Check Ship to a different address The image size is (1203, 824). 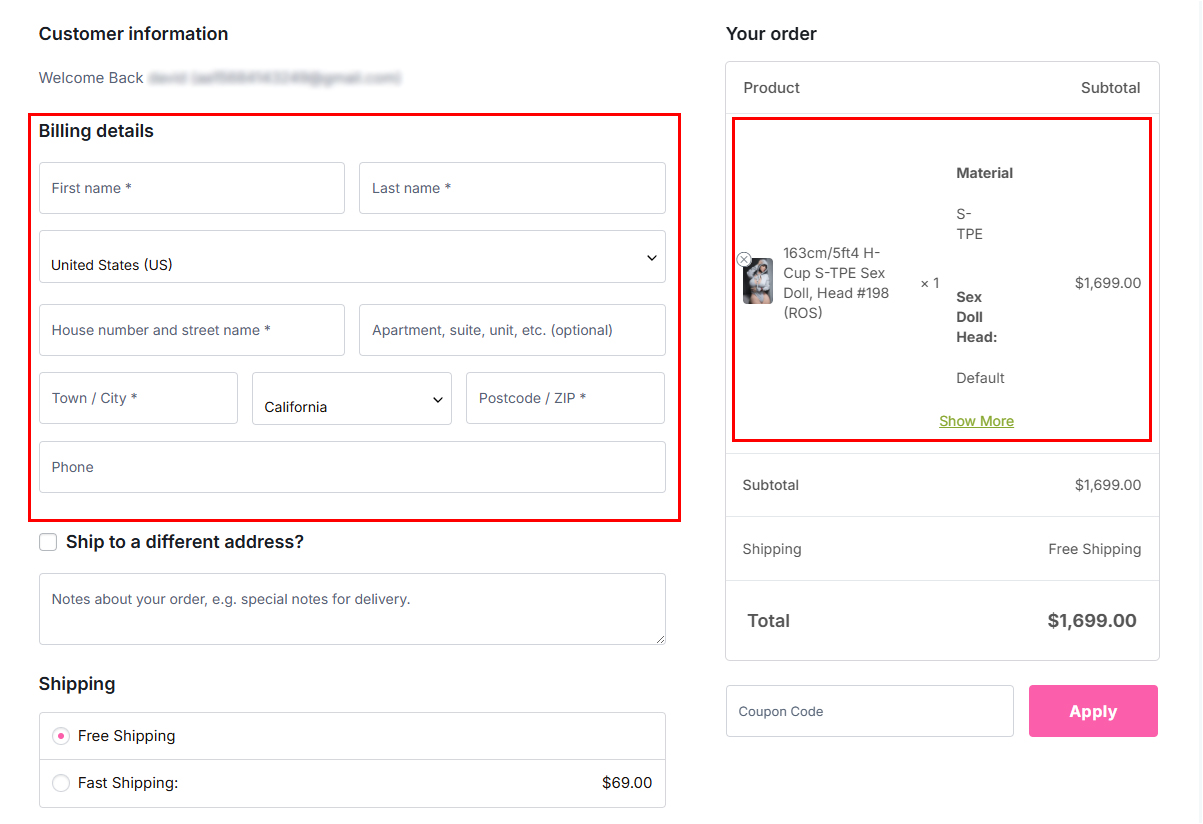pos(48,542)
